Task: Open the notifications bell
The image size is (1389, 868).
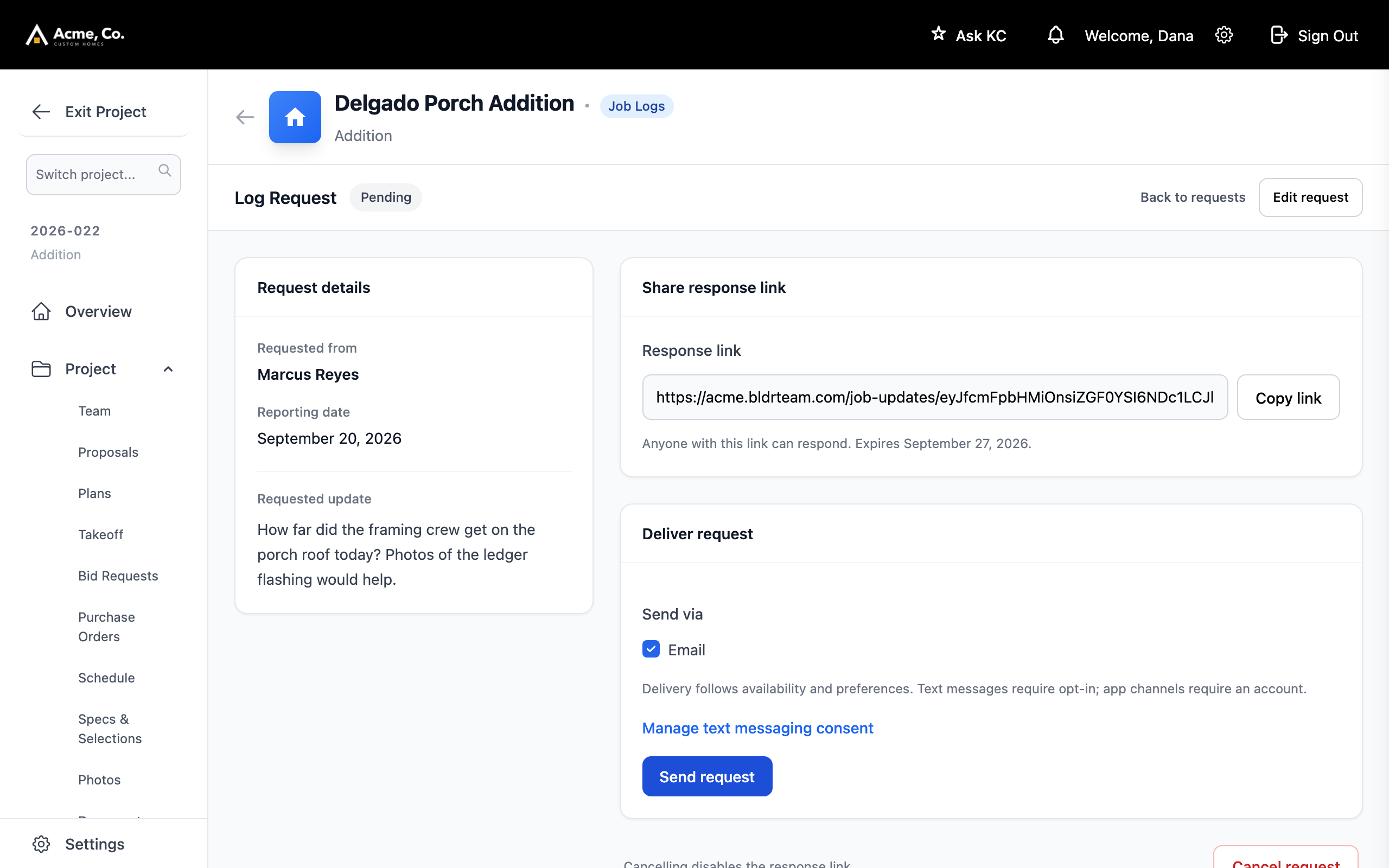Action: [1055, 35]
